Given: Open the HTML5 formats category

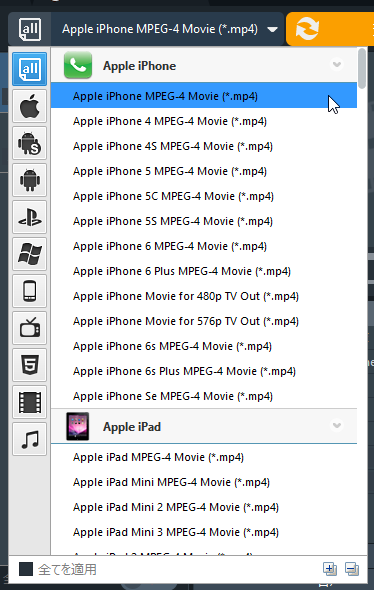Looking at the screenshot, I should [29, 365].
